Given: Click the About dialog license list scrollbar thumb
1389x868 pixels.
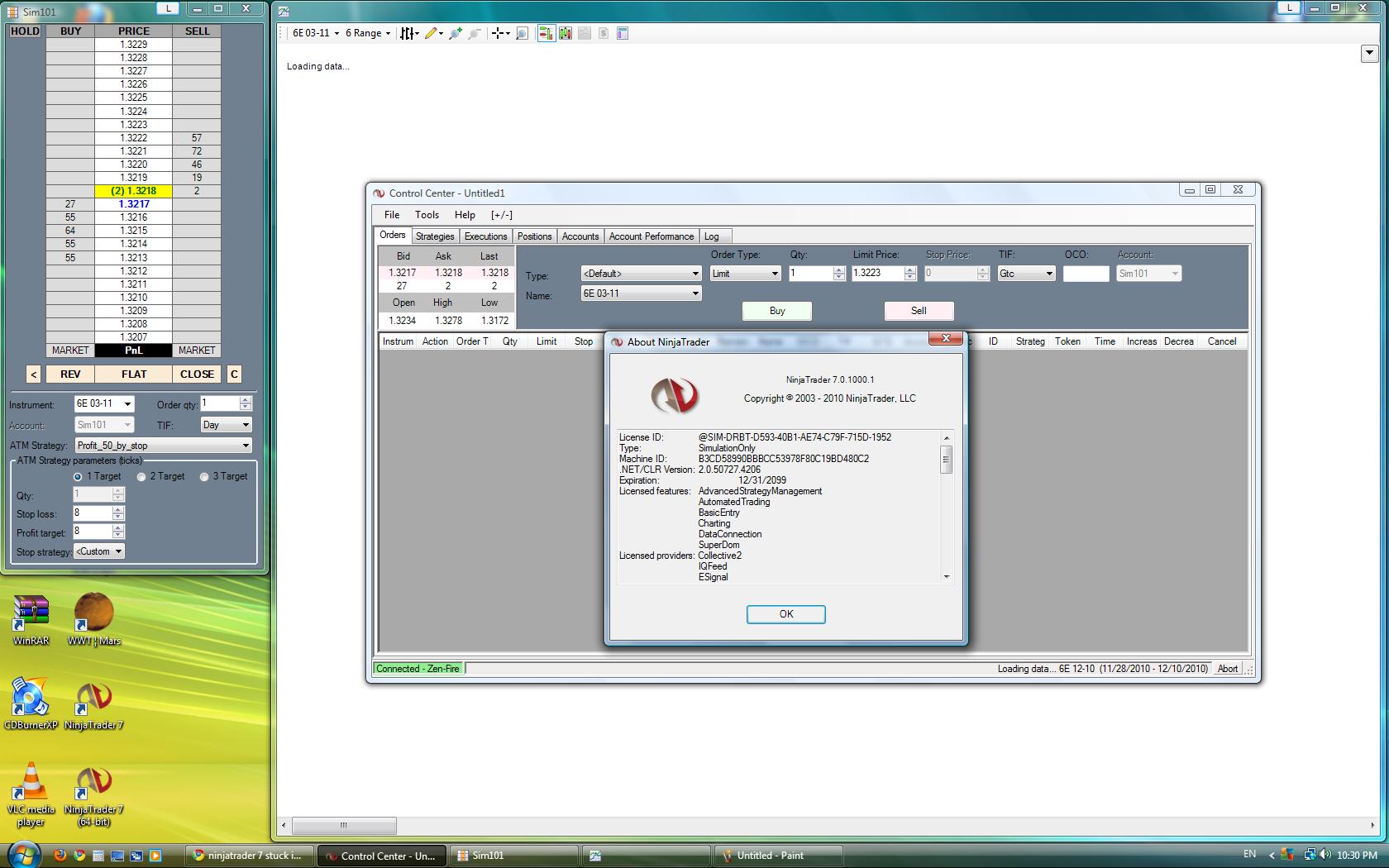Looking at the screenshot, I should (947, 459).
